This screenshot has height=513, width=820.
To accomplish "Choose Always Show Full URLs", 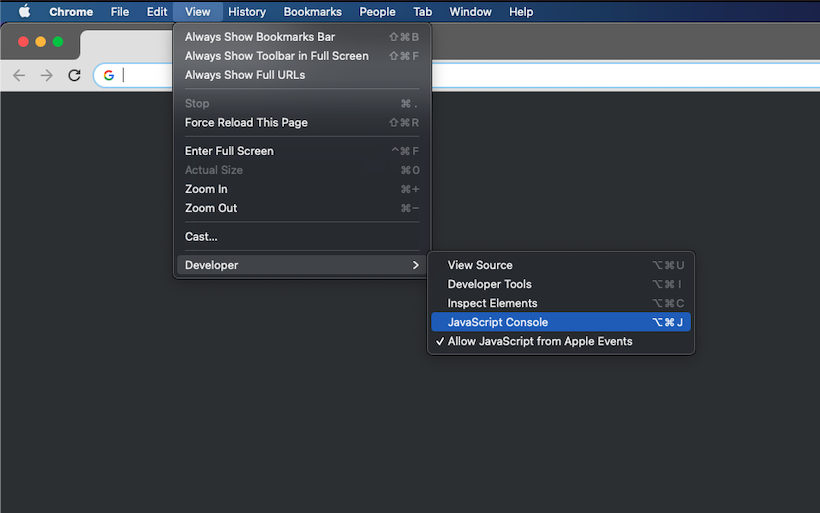I will pyautogui.click(x=302, y=75).
